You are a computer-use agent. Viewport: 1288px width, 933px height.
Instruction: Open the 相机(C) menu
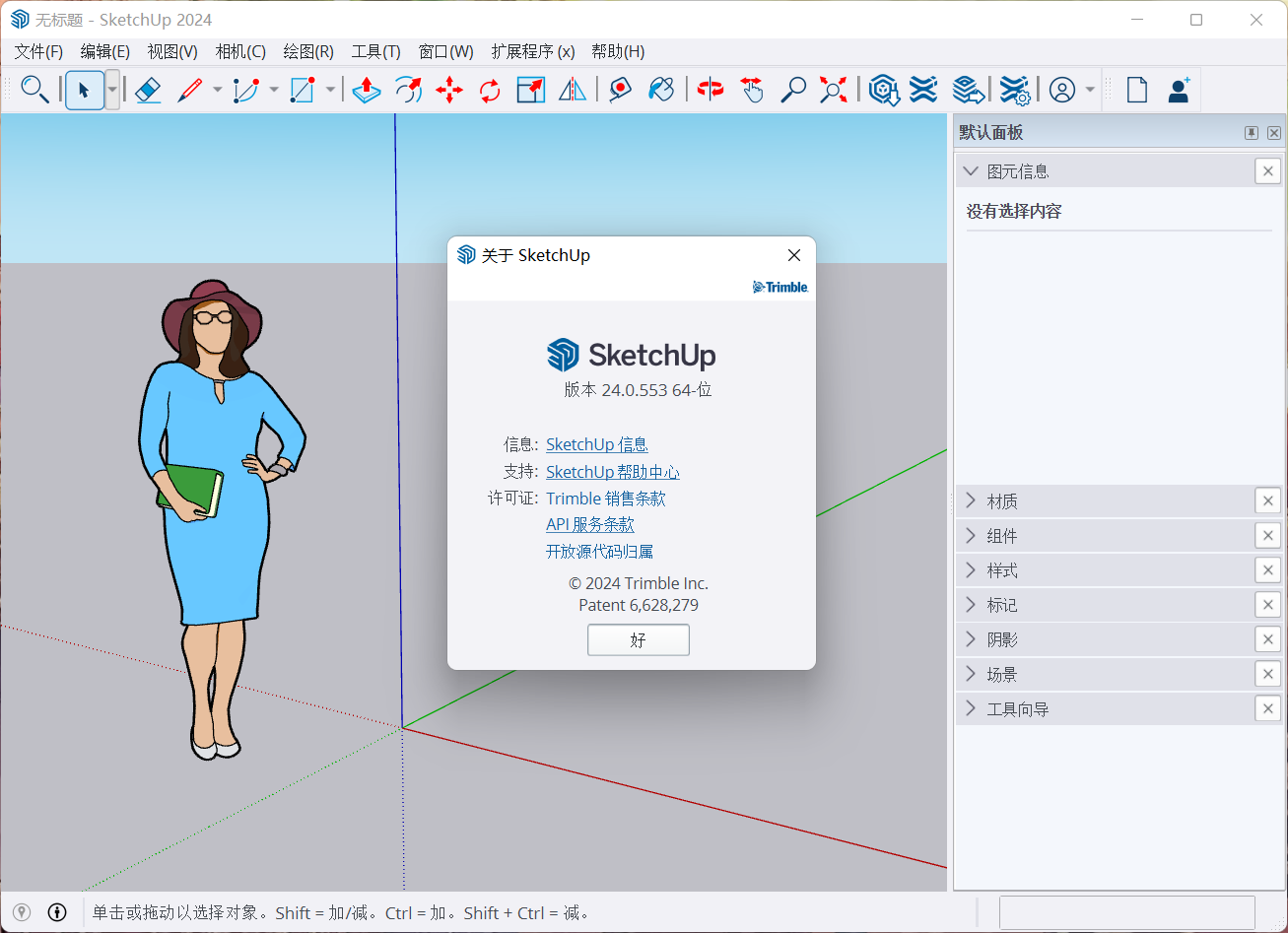tap(240, 51)
